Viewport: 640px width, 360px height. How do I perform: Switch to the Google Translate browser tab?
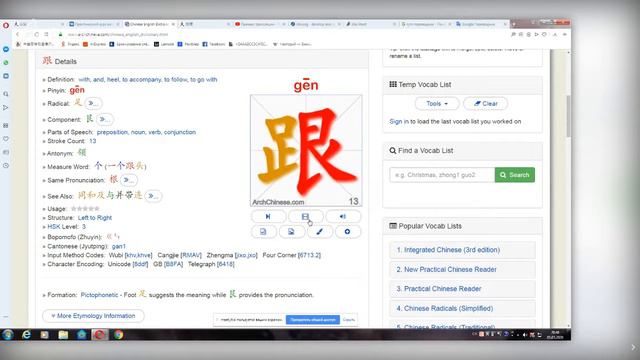(x=480, y=24)
